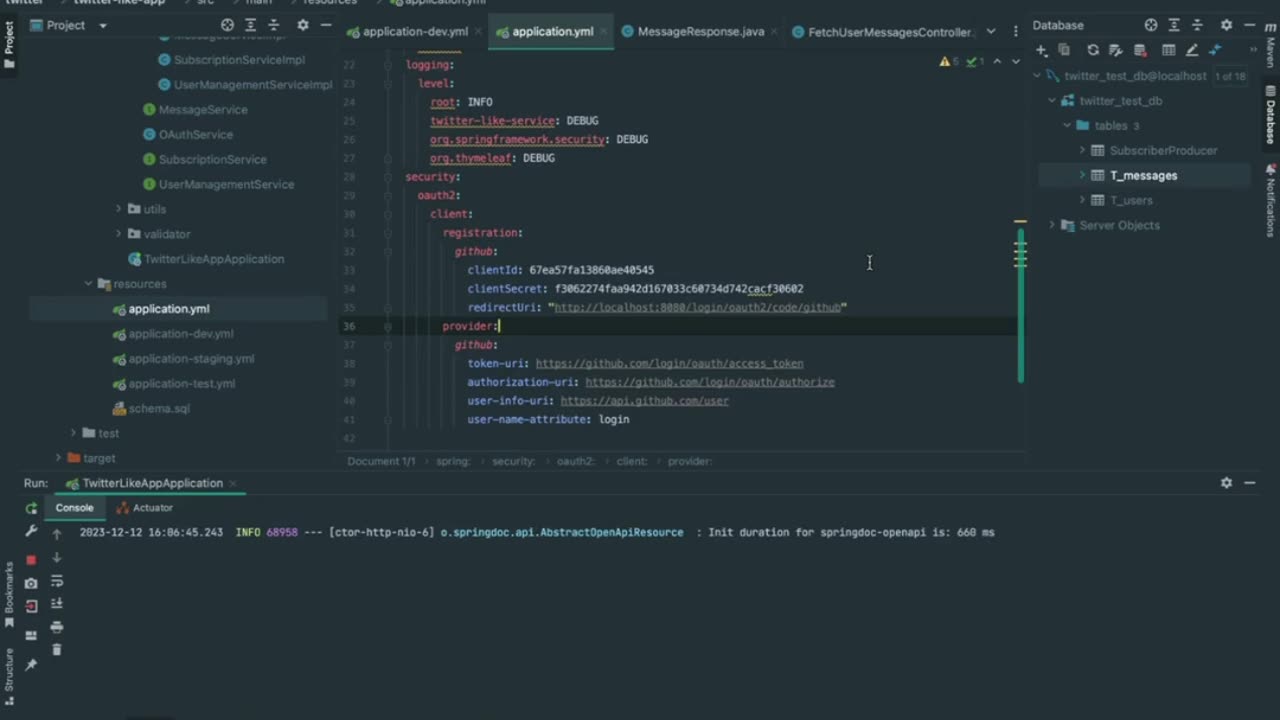
Task: Open table editor icon in Database toolbar
Action: coord(1168,50)
